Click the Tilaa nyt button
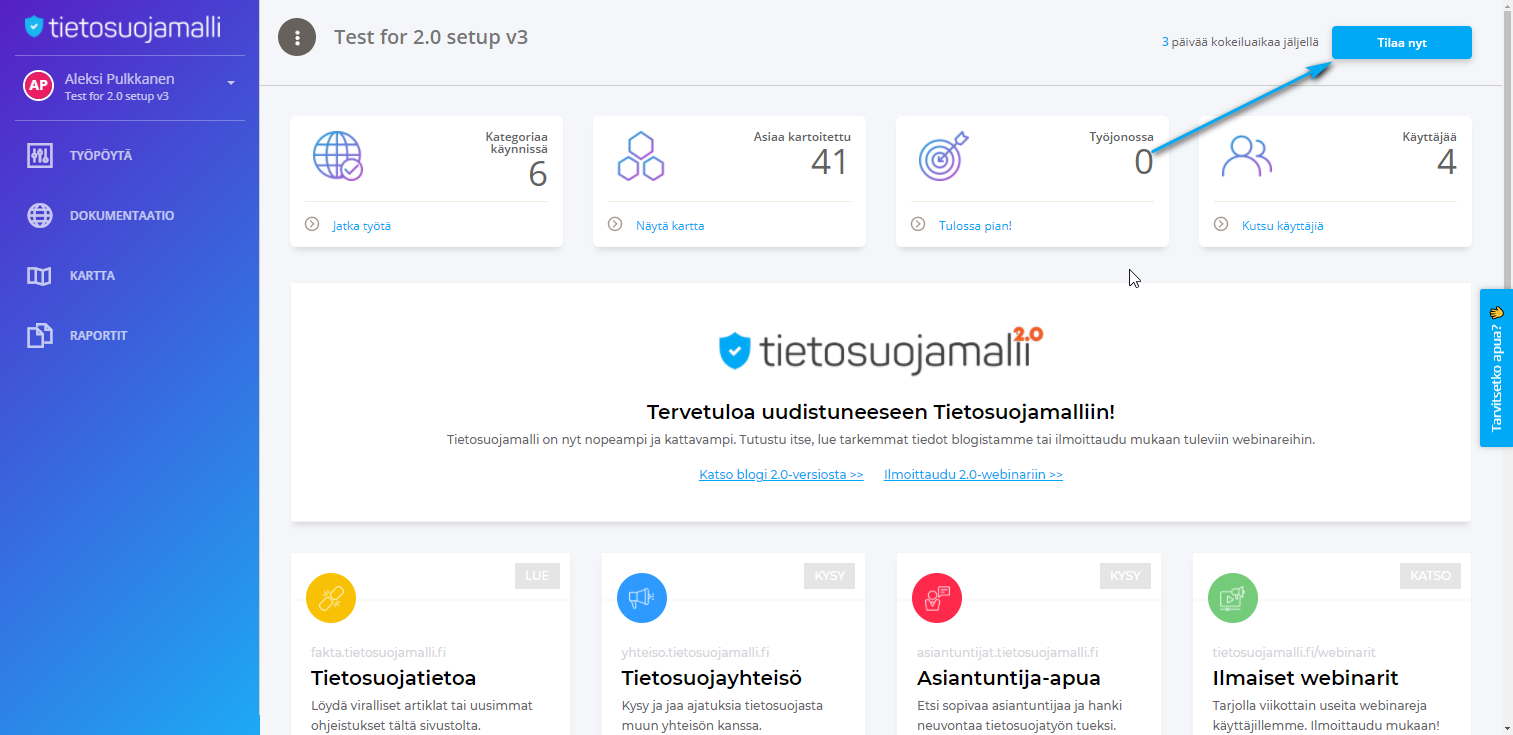 (x=1401, y=43)
